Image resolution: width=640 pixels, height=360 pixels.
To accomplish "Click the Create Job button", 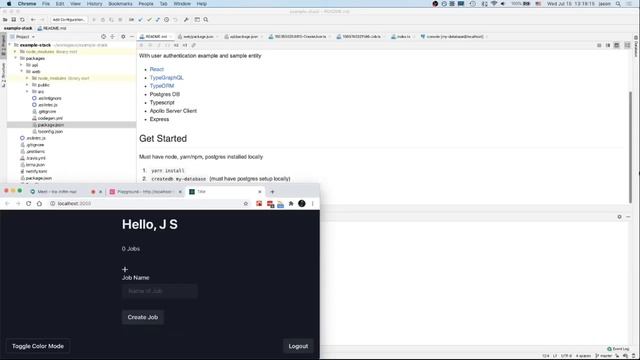I will point(142,317).
